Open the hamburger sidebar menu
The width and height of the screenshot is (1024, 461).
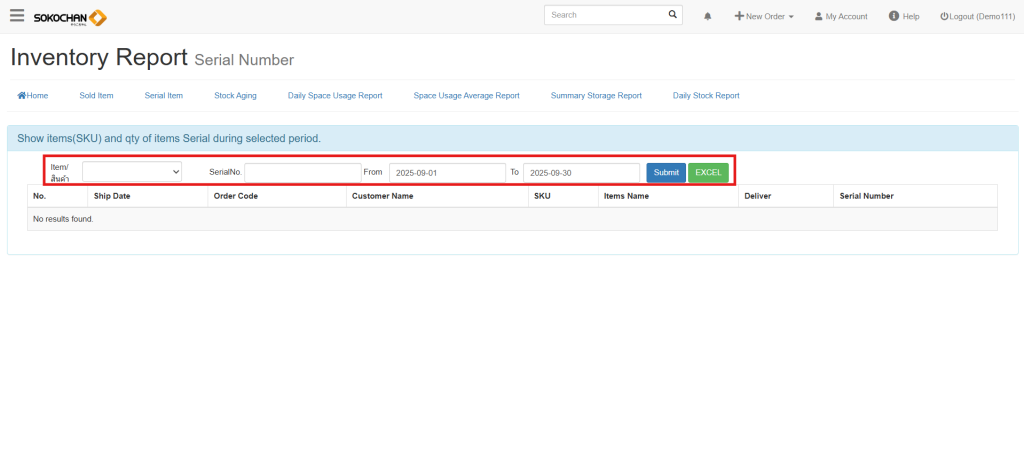[x=17, y=16]
